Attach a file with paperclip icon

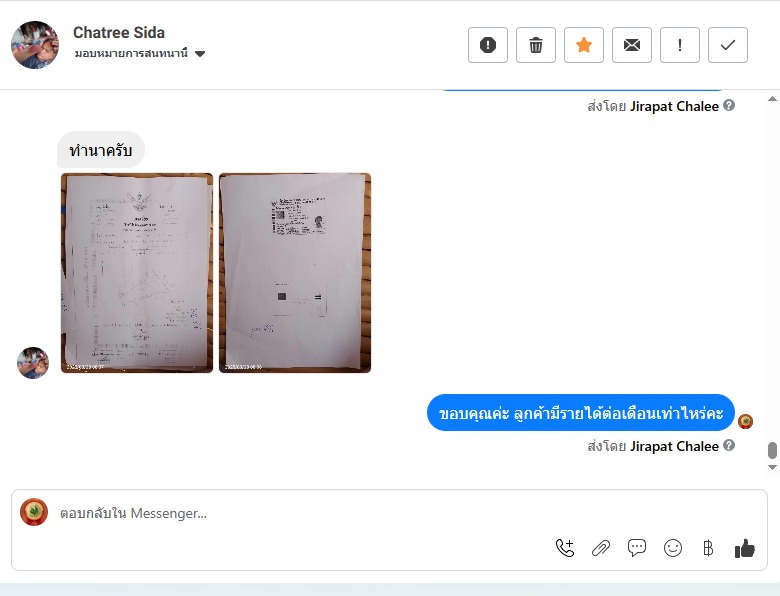(601, 548)
